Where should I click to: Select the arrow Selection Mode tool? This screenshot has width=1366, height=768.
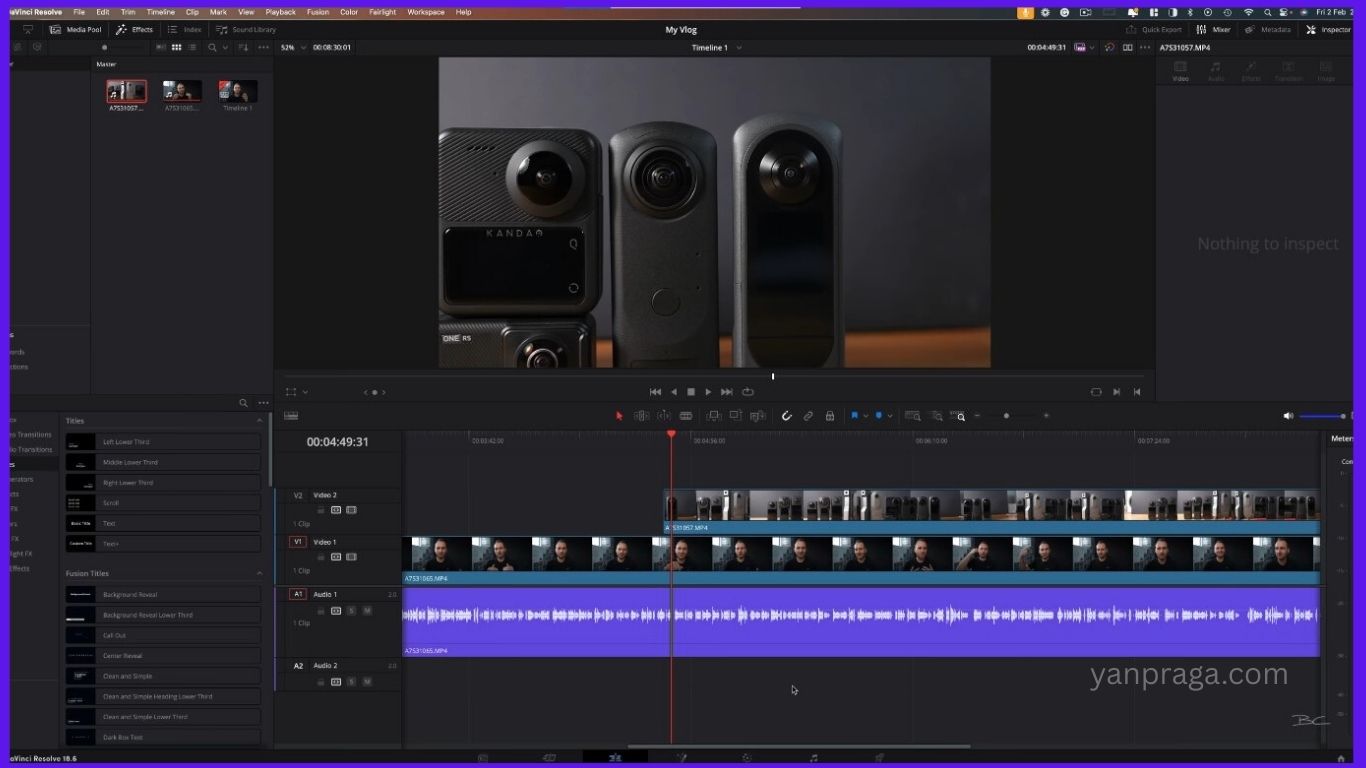pyautogui.click(x=619, y=416)
